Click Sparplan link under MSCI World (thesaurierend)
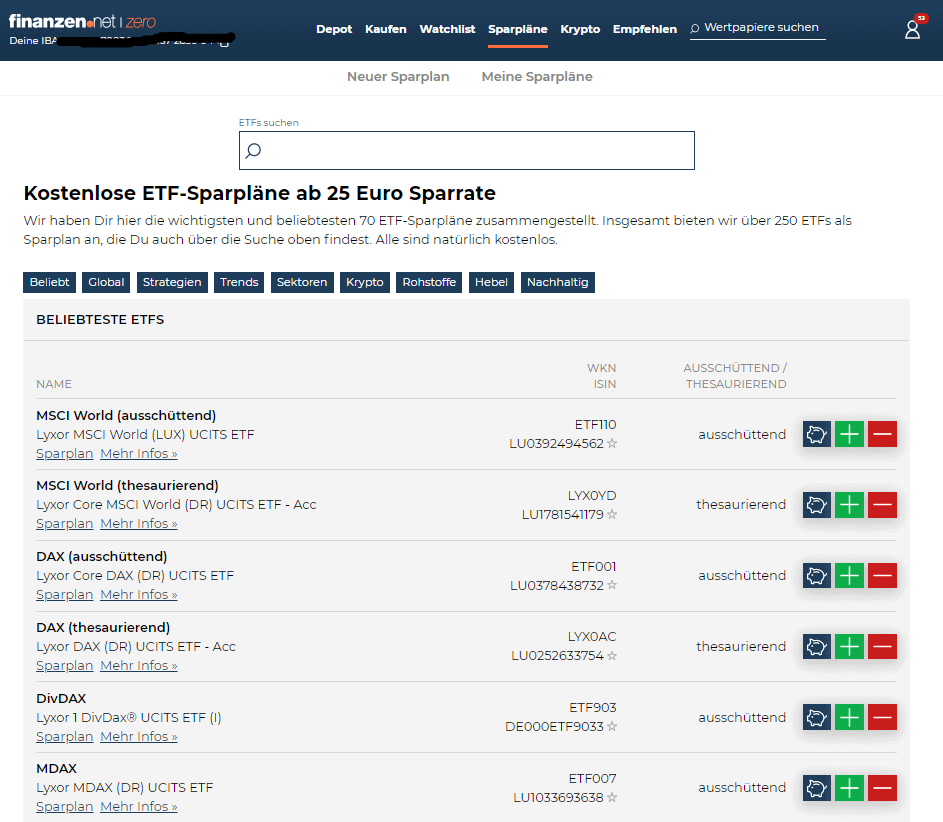Image resolution: width=943 pixels, height=822 pixels. (64, 524)
